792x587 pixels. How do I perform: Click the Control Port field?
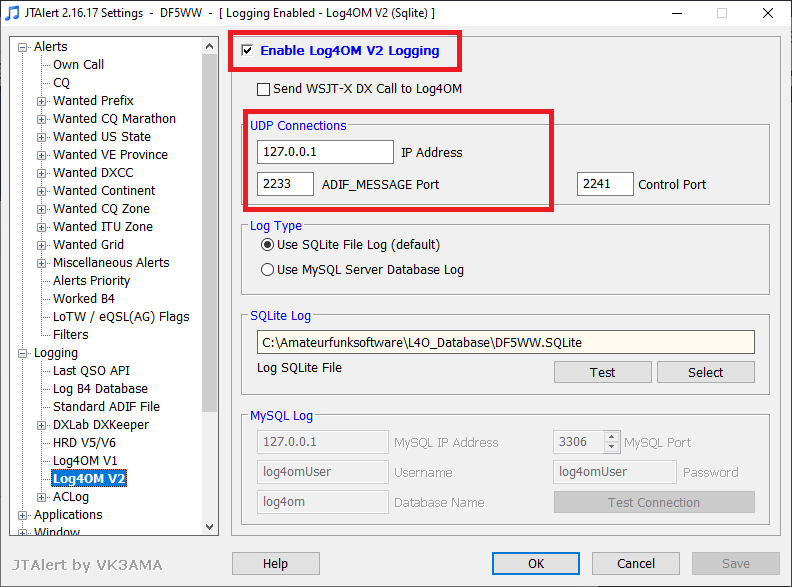click(x=605, y=184)
